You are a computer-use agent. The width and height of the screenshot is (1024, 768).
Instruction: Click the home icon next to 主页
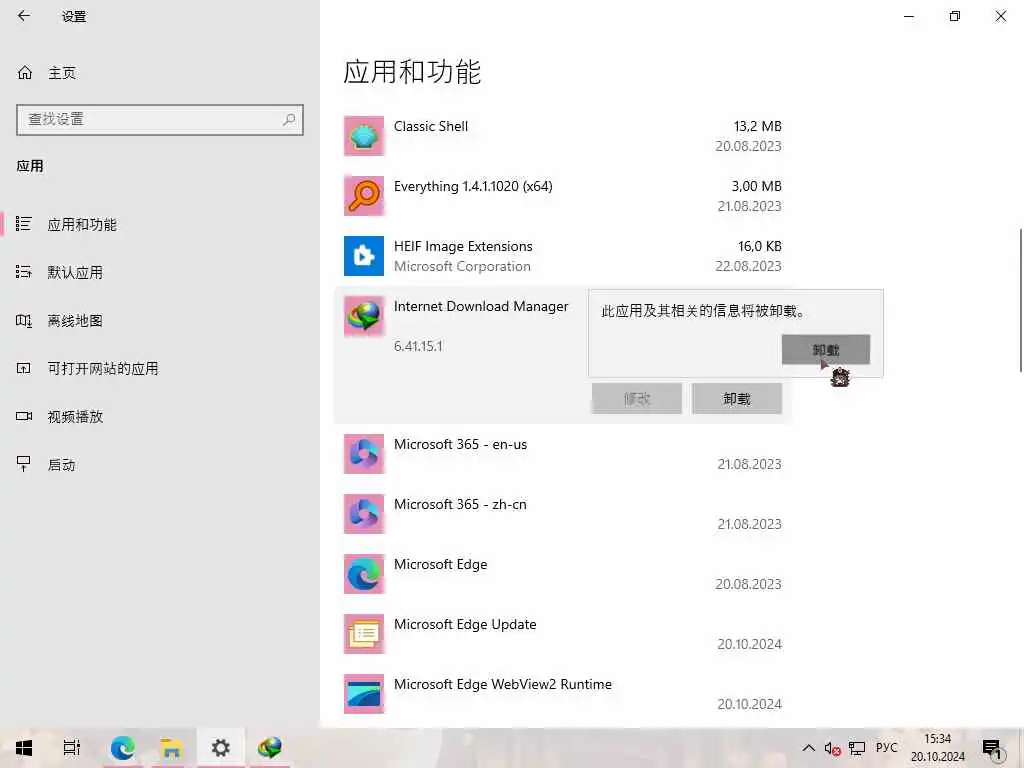[25, 72]
